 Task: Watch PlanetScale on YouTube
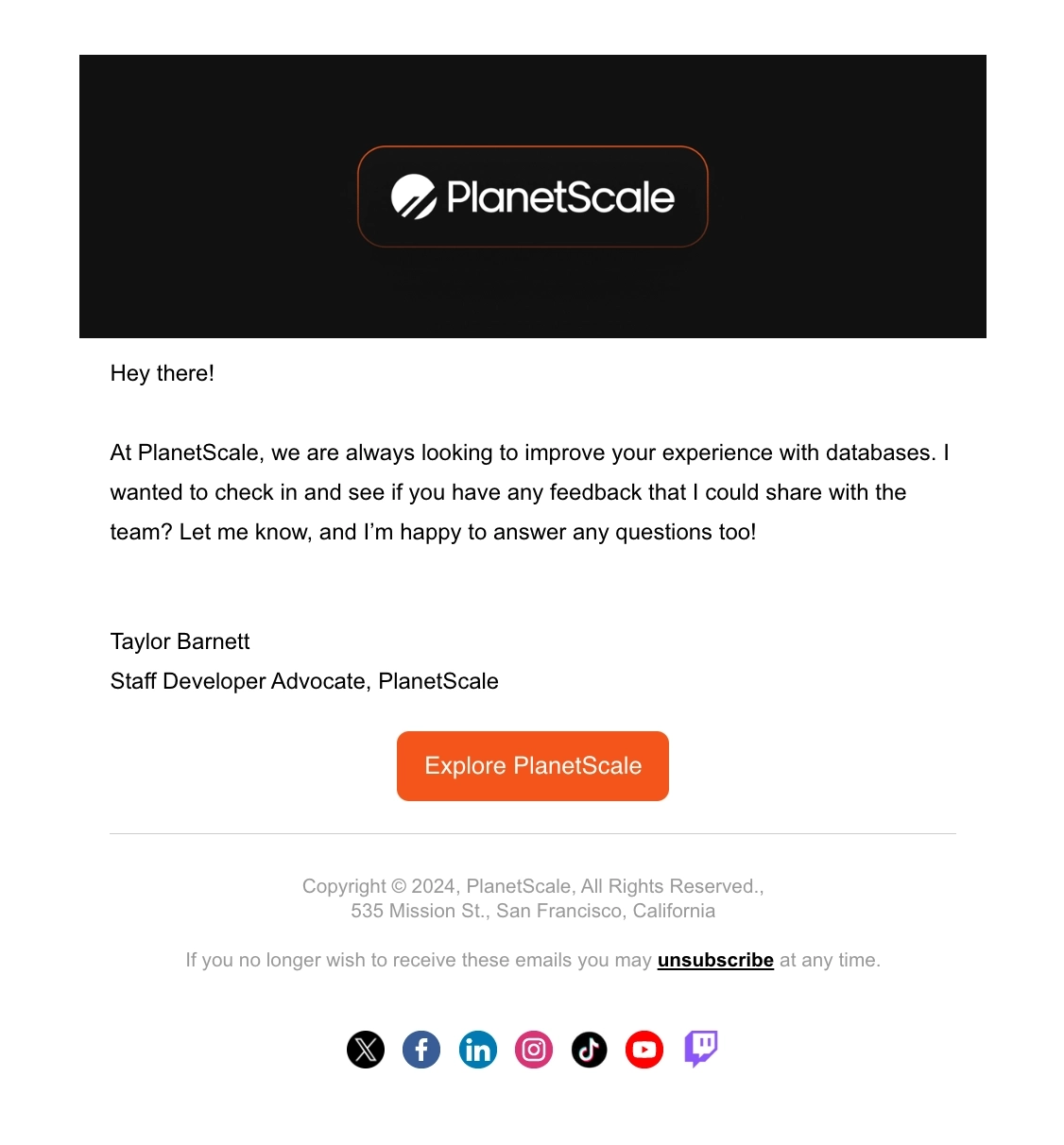point(644,1050)
